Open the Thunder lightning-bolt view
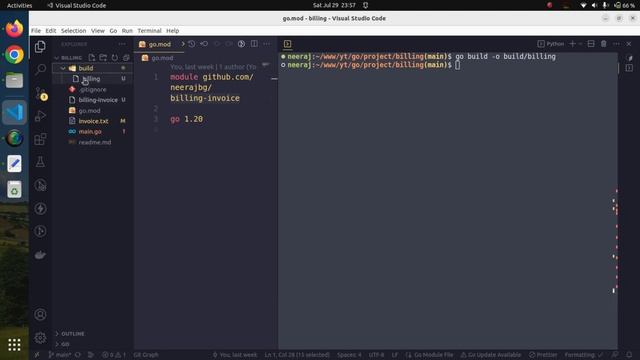Screen dimensions: 640x360 40,209
